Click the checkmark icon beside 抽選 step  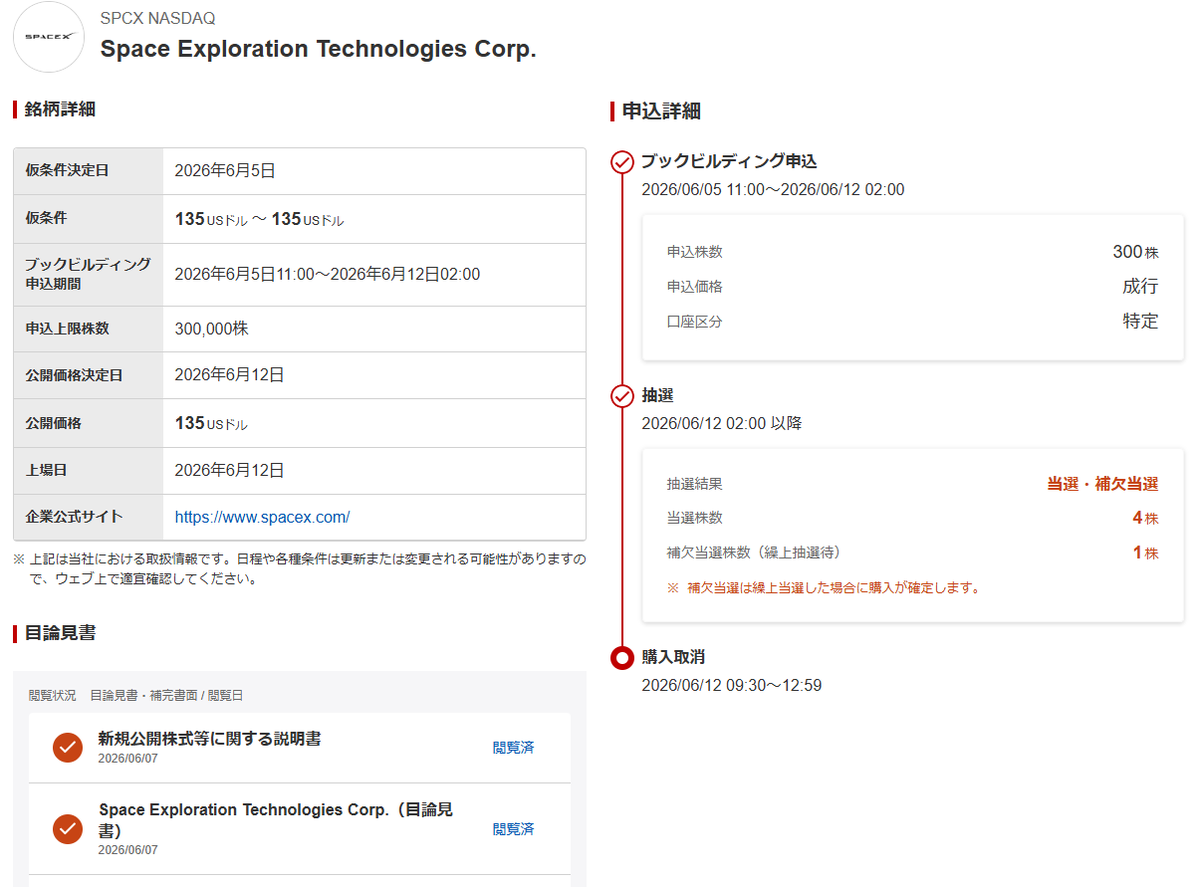pos(622,396)
